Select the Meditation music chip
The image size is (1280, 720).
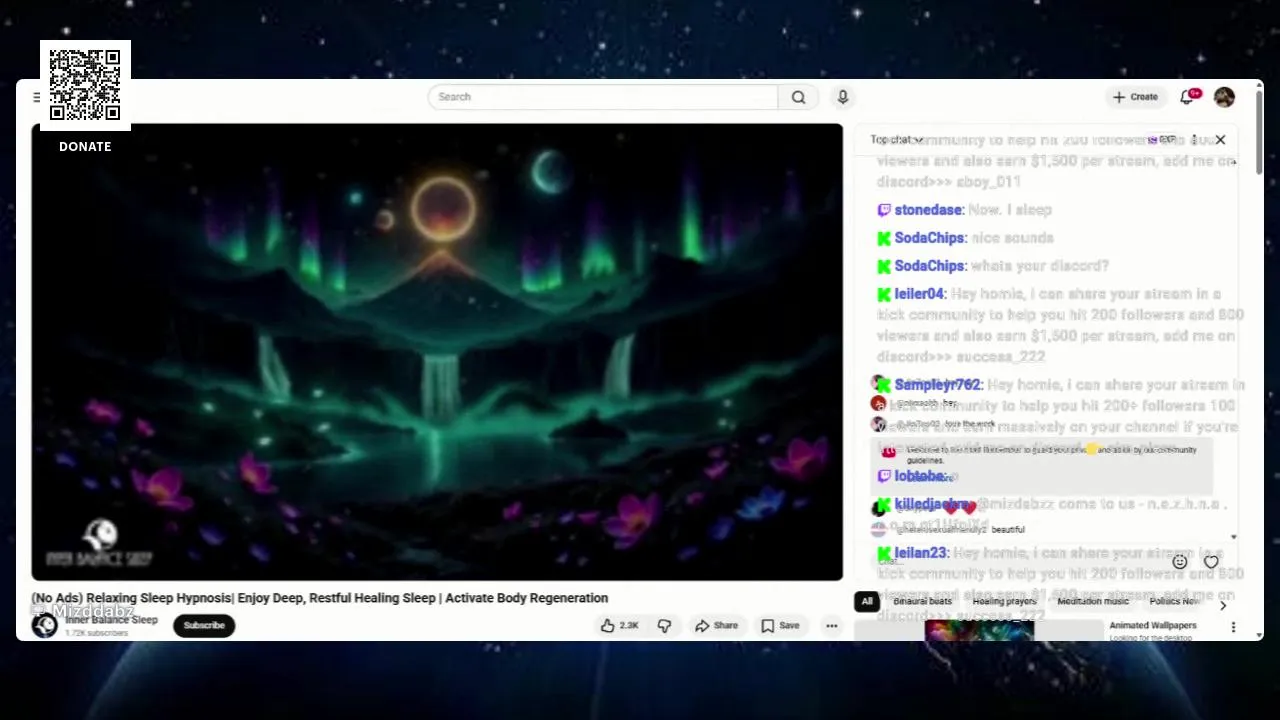coord(1093,602)
